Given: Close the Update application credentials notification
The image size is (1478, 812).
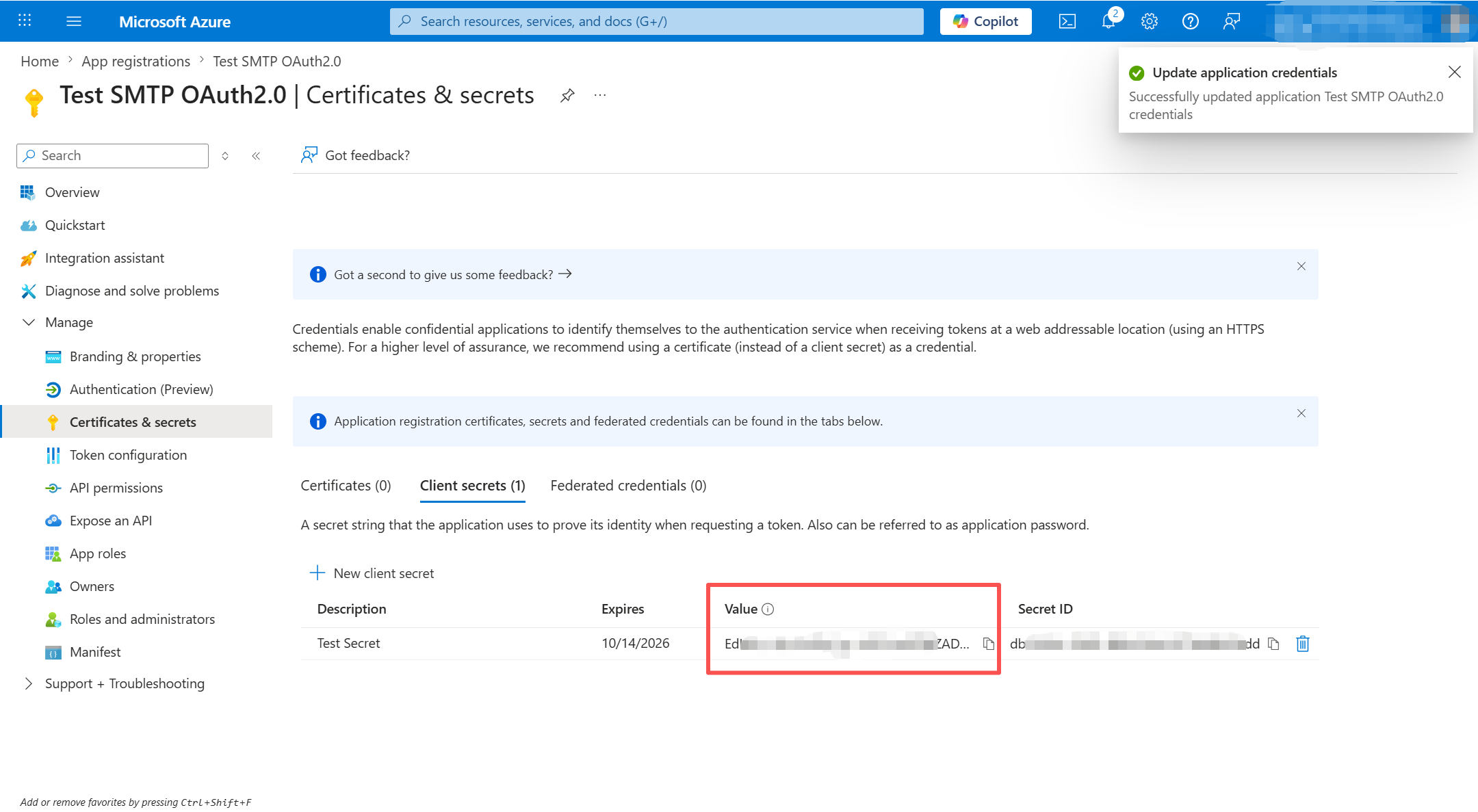Looking at the screenshot, I should coord(1455,72).
